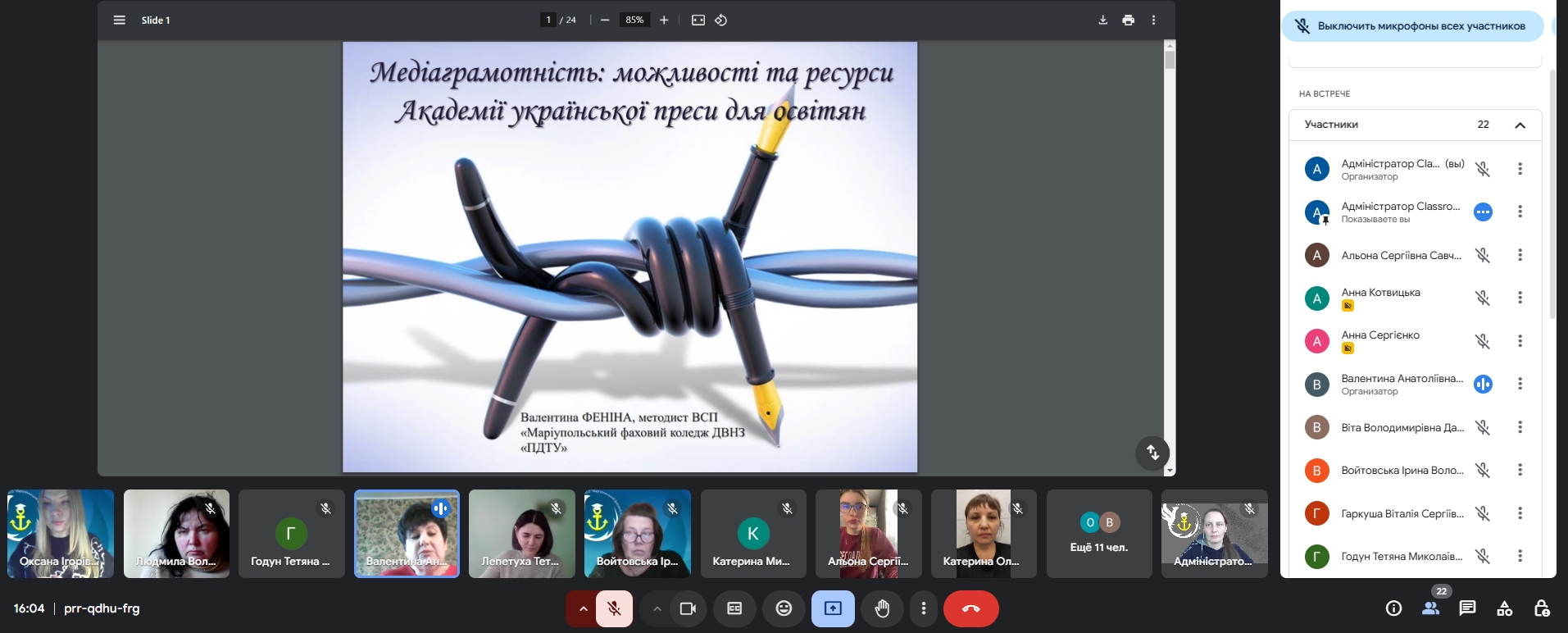Download the presentation PDF
This screenshot has height=633, width=1568.
(x=1102, y=20)
